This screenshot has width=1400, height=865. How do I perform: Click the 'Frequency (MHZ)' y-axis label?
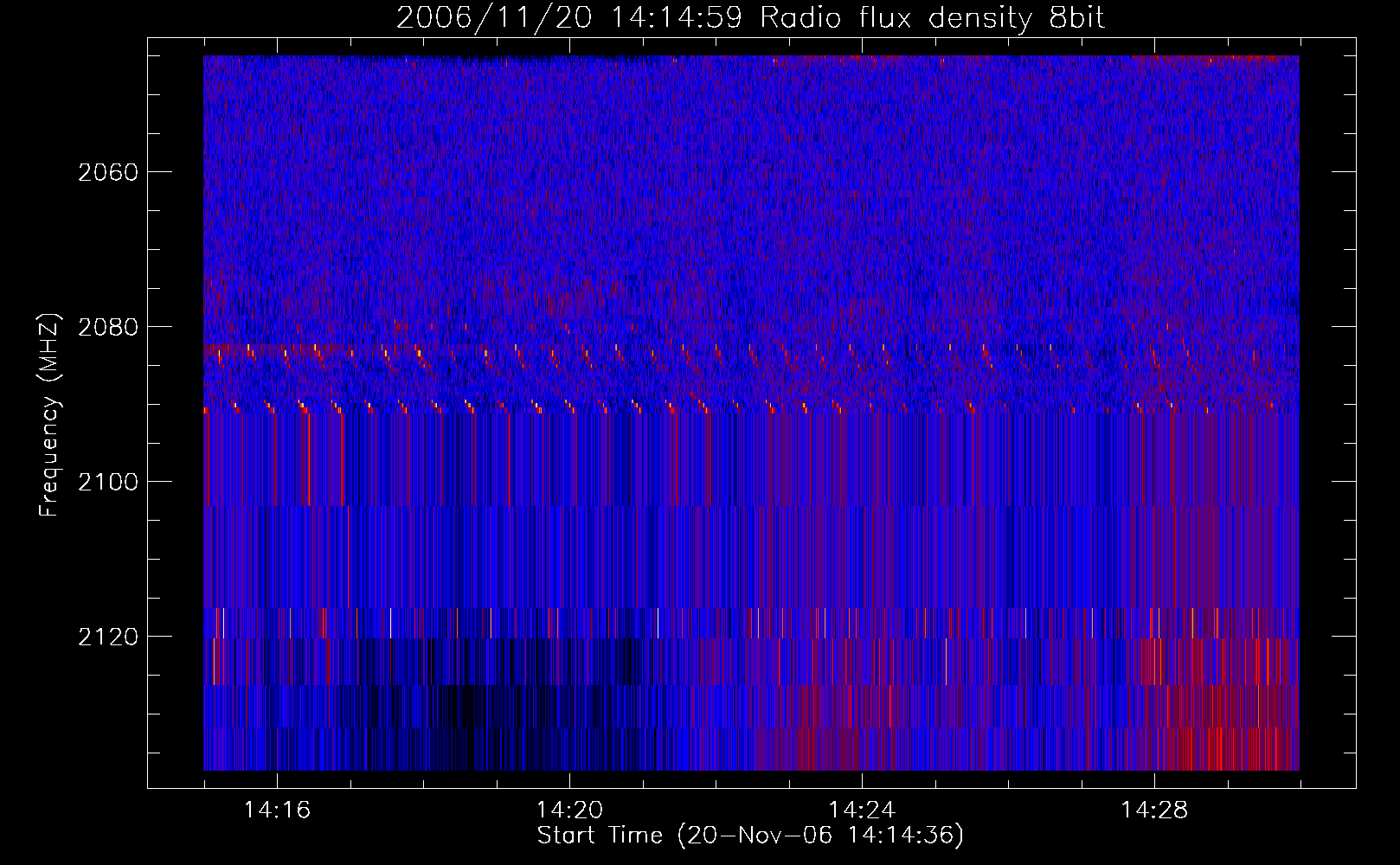[49, 415]
